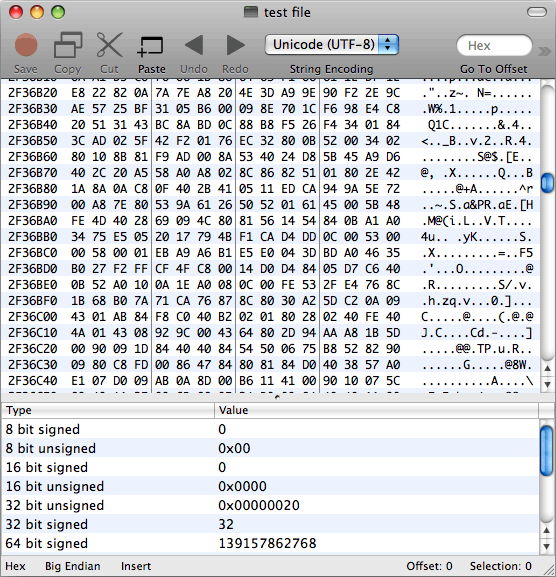Click the value 13915786​2768
This screenshot has height=577, width=556.
[268, 544]
